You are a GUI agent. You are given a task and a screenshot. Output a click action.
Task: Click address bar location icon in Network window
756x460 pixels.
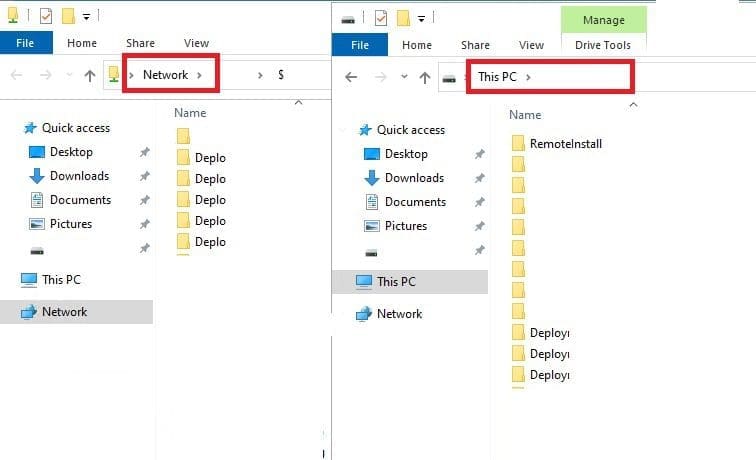(x=114, y=75)
